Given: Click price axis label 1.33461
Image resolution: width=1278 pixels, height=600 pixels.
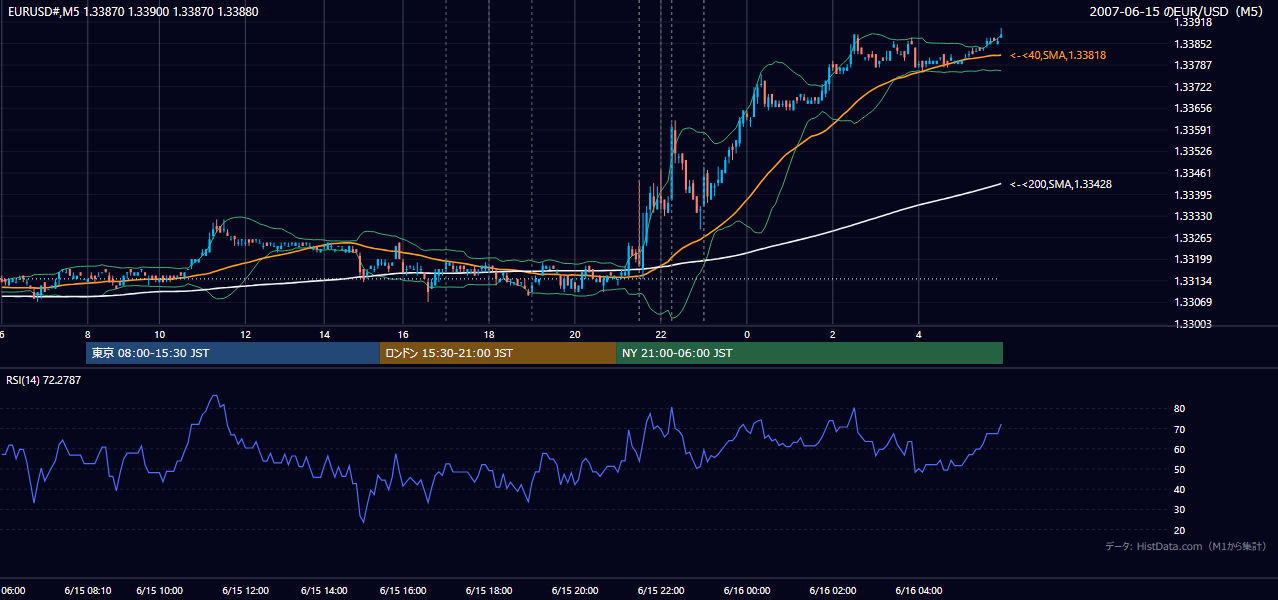Looking at the screenshot, I should (1192, 173).
